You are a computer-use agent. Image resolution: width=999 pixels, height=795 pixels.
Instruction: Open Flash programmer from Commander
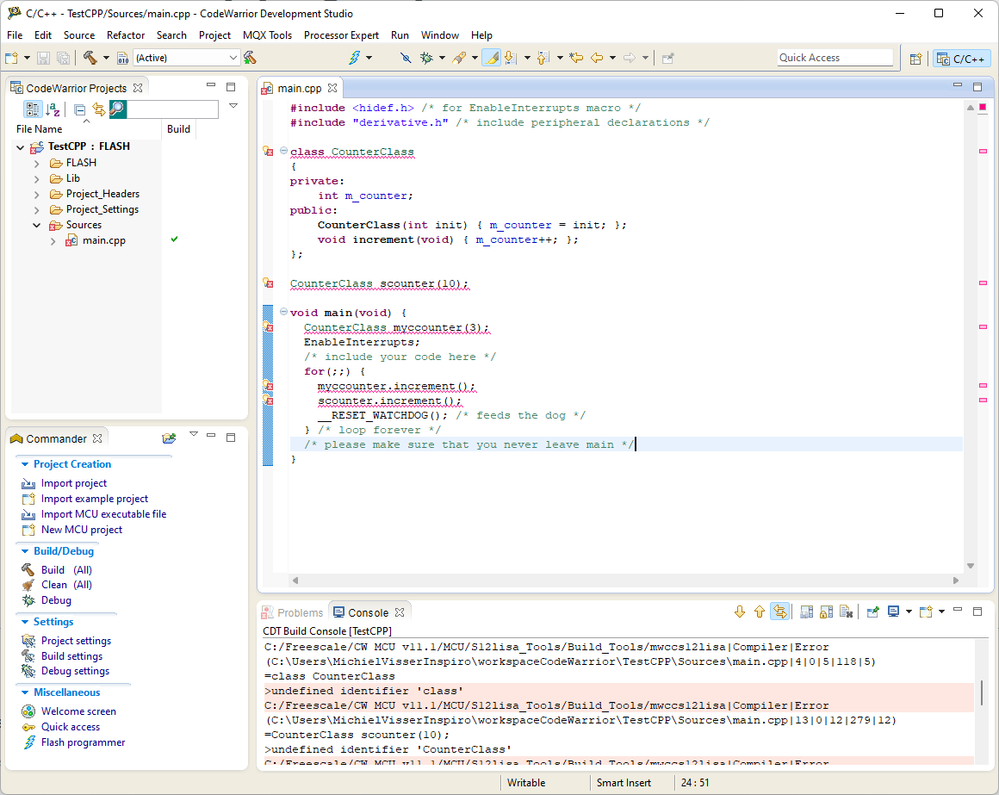83,742
